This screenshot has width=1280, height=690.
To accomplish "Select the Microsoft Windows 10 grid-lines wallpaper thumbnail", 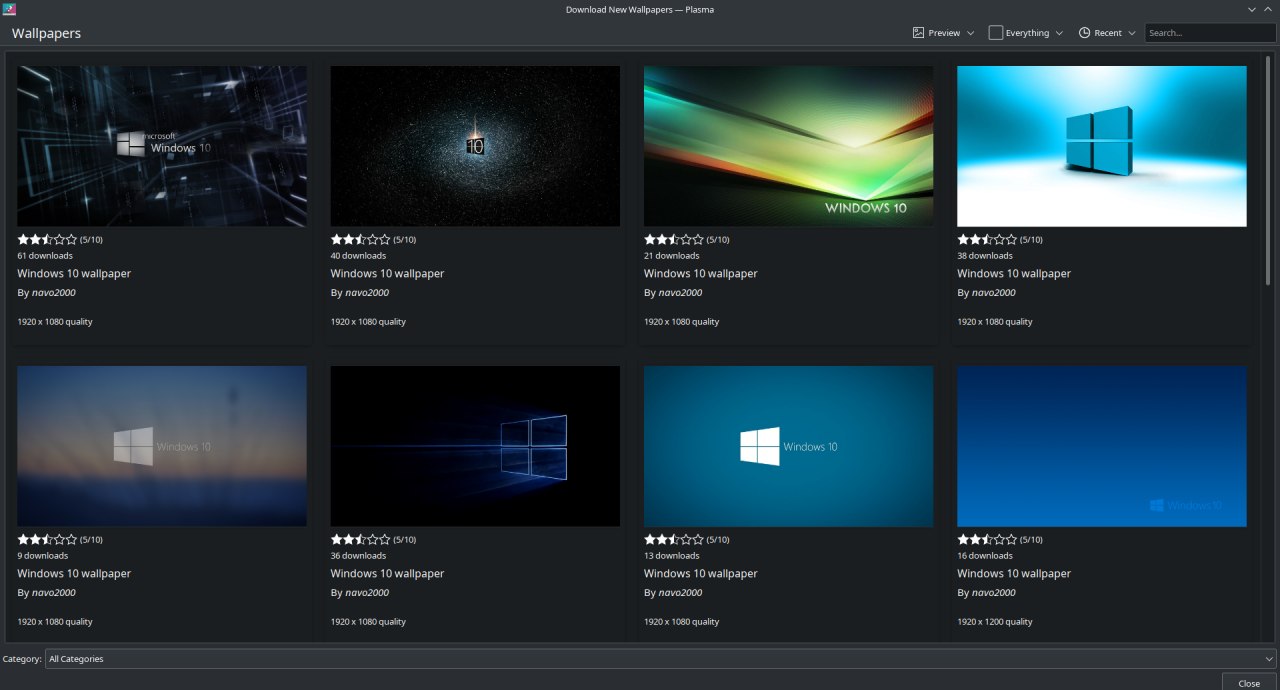I will point(162,146).
